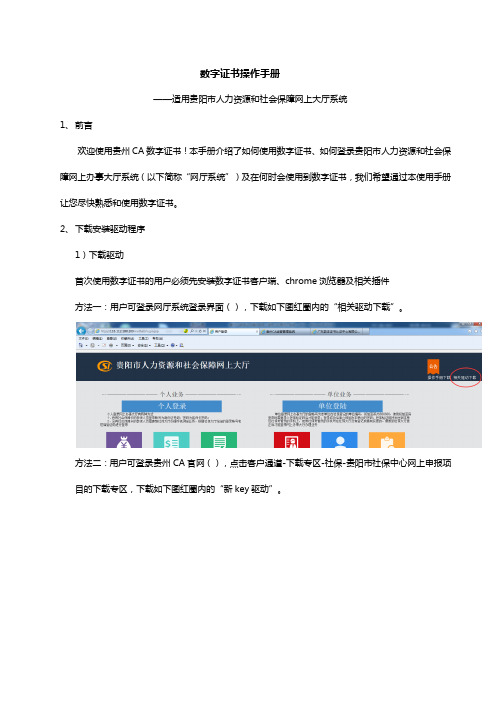The width and height of the screenshot is (496, 702).
Task: Switch to the 用户登录 browser tab
Action: 233,331
